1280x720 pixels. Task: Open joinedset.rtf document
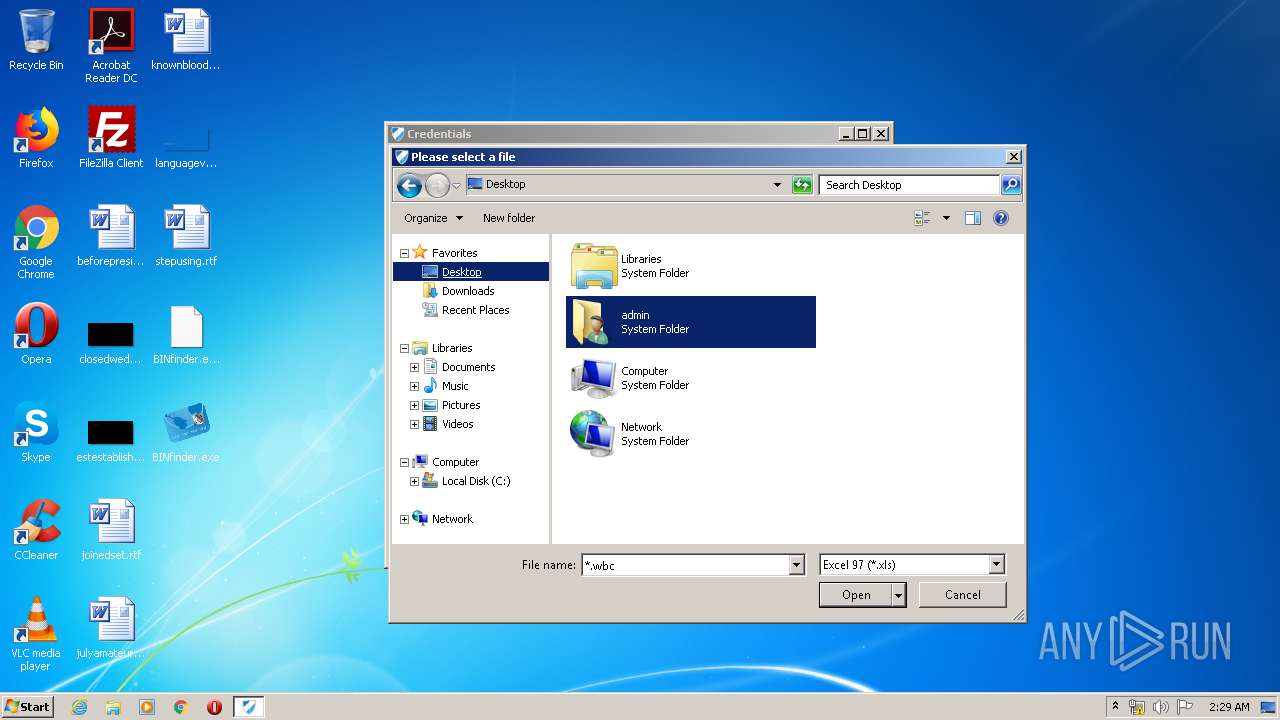[x=111, y=530]
